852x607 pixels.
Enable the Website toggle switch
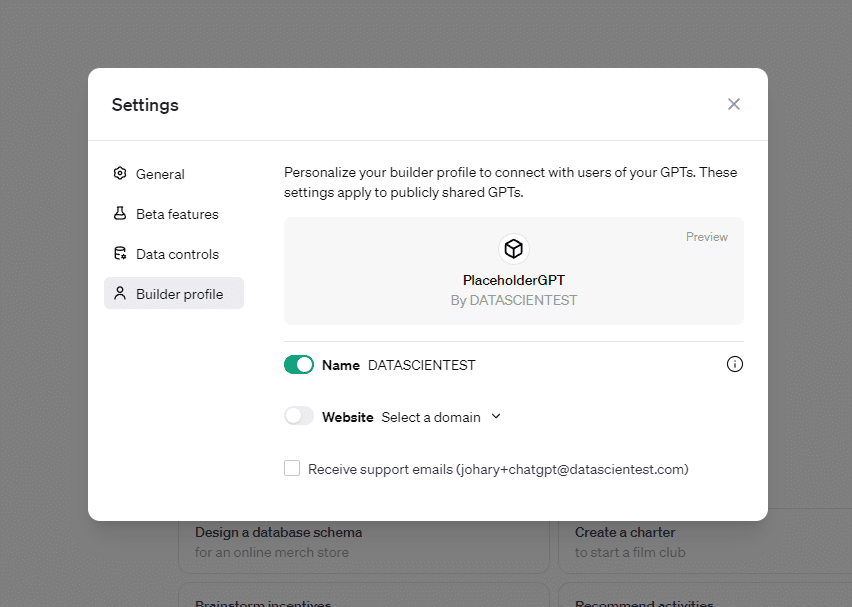click(x=299, y=416)
